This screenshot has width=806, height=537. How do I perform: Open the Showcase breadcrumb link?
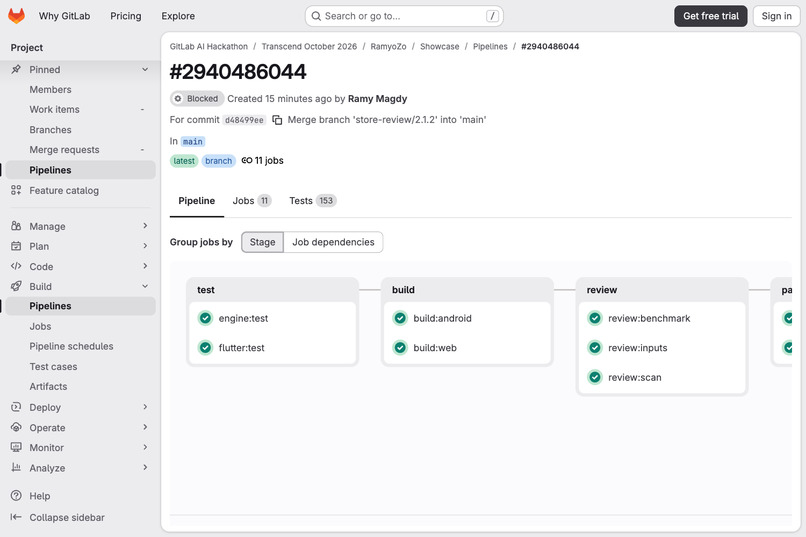point(439,46)
